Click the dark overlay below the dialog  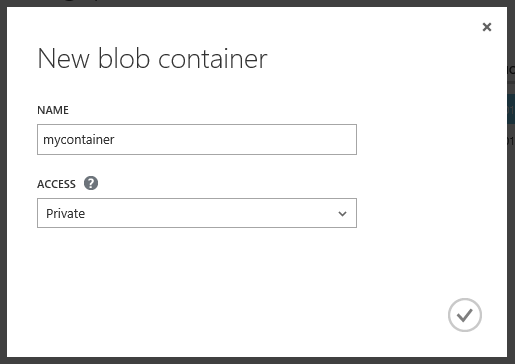coord(257,361)
